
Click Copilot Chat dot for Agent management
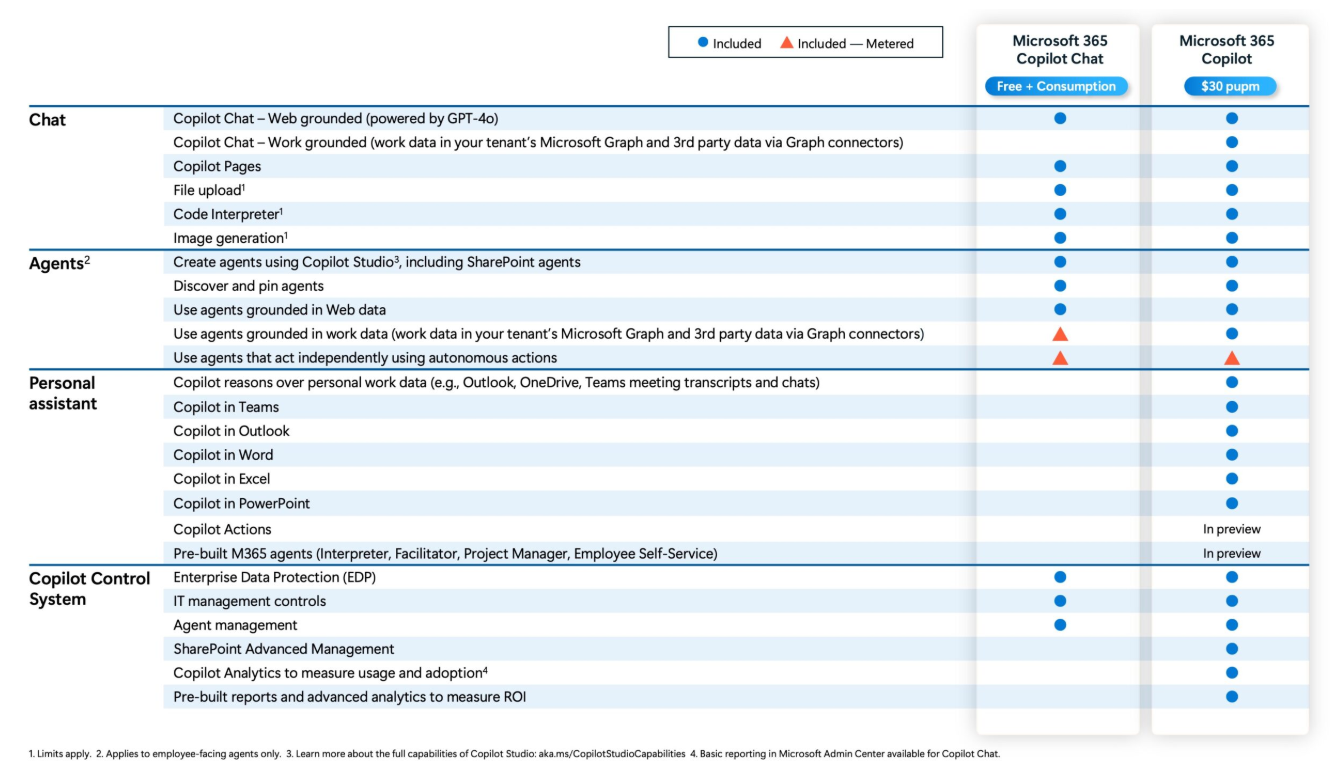[1060, 625]
